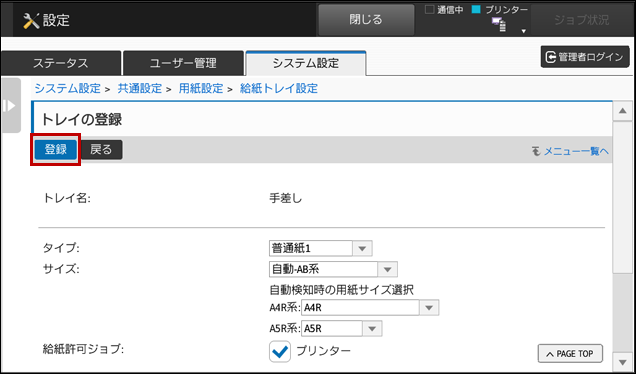
Task: Click the return arrow icon beside メニュー一覧へ
Action: [536, 151]
